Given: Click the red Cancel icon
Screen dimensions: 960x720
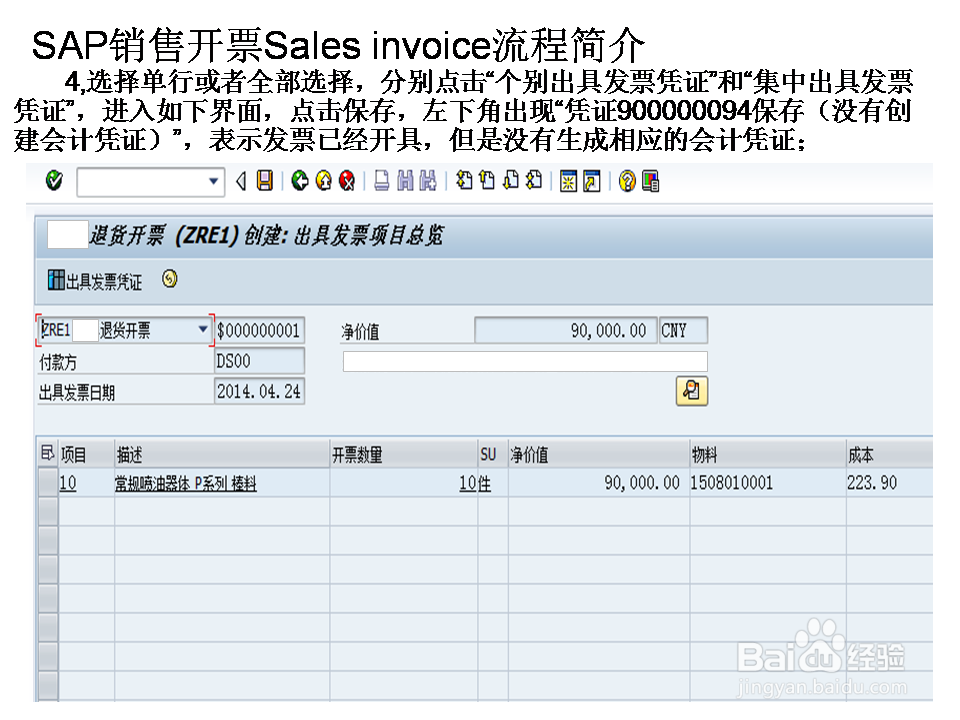Looking at the screenshot, I should (x=347, y=181).
